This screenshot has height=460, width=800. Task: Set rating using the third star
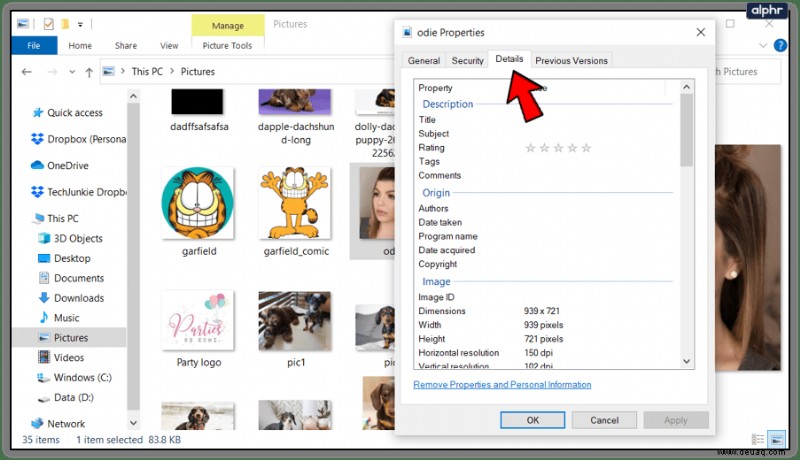click(x=558, y=148)
